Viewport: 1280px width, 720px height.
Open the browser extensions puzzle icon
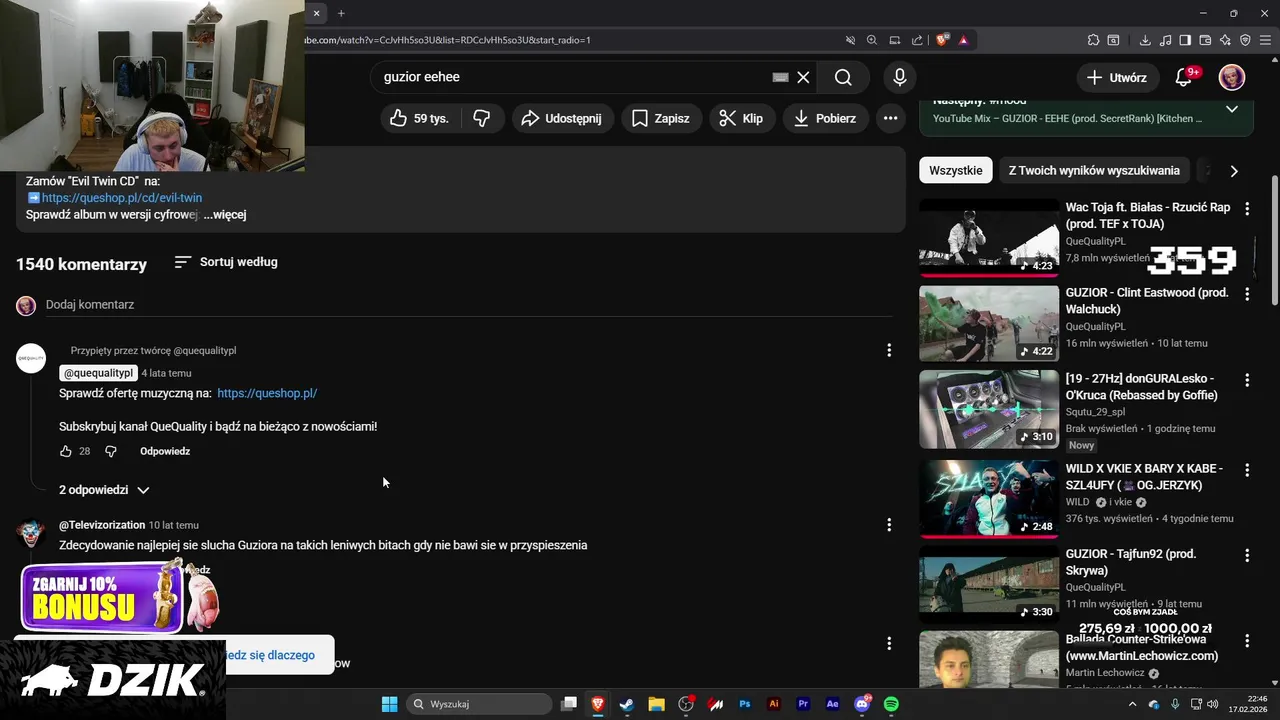coord(1093,40)
